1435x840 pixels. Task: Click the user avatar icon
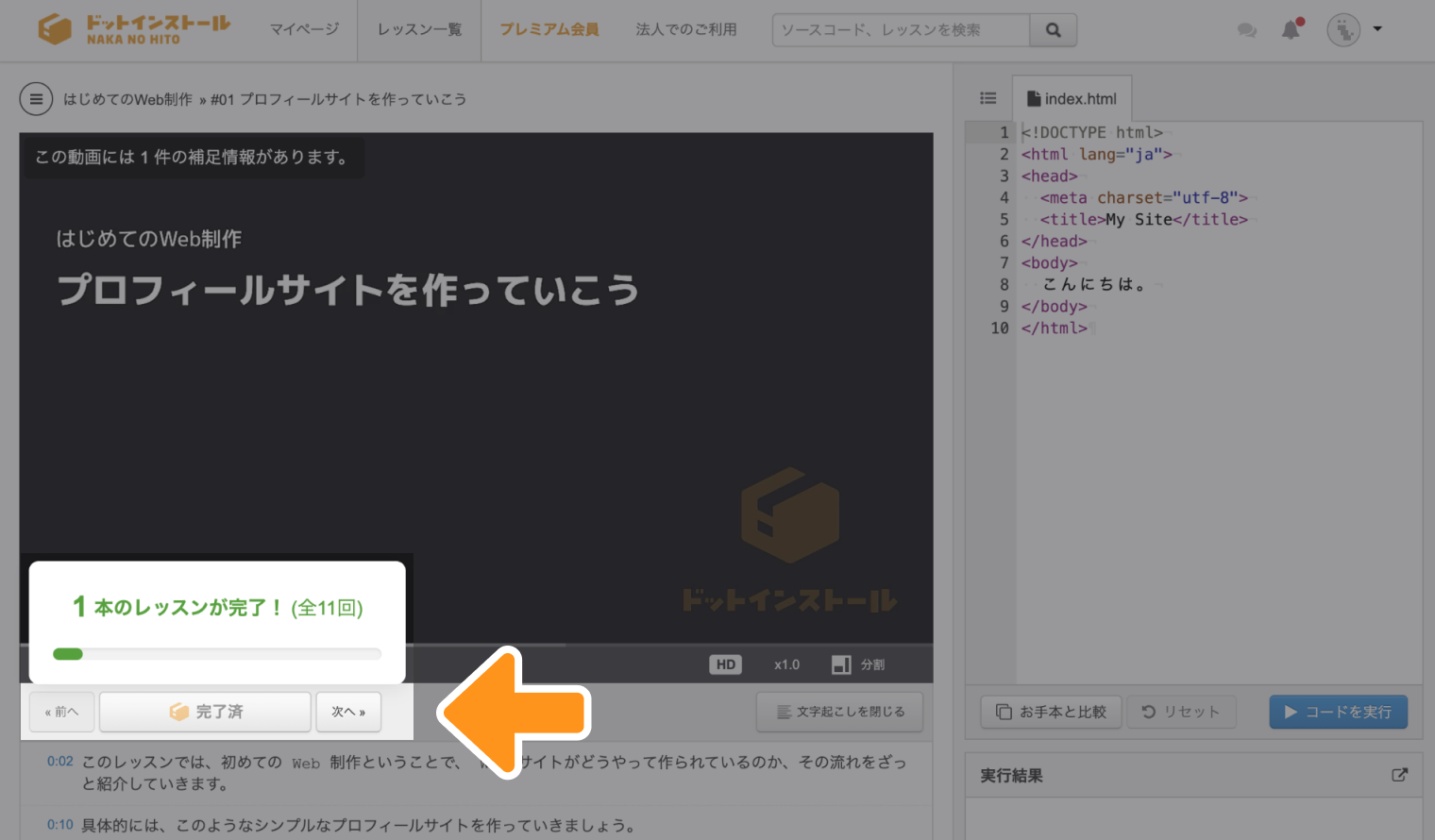point(1343,30)
